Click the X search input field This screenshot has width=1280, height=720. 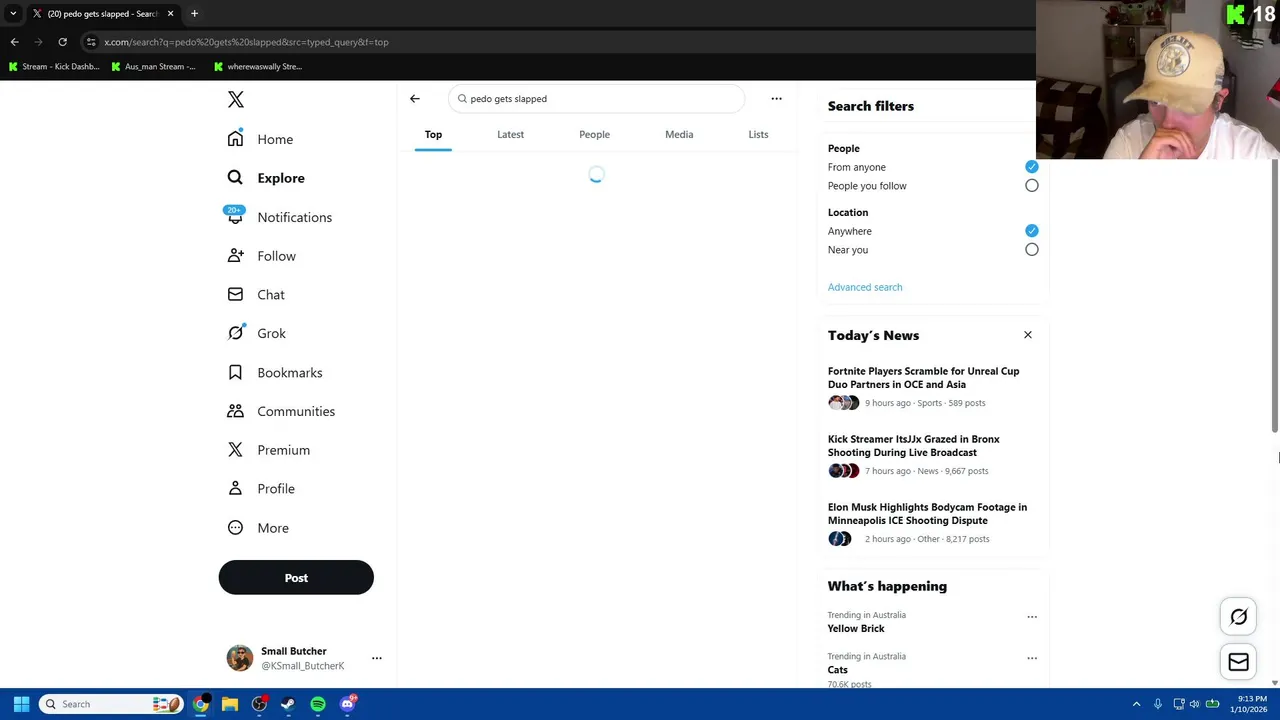pos(598,99)
